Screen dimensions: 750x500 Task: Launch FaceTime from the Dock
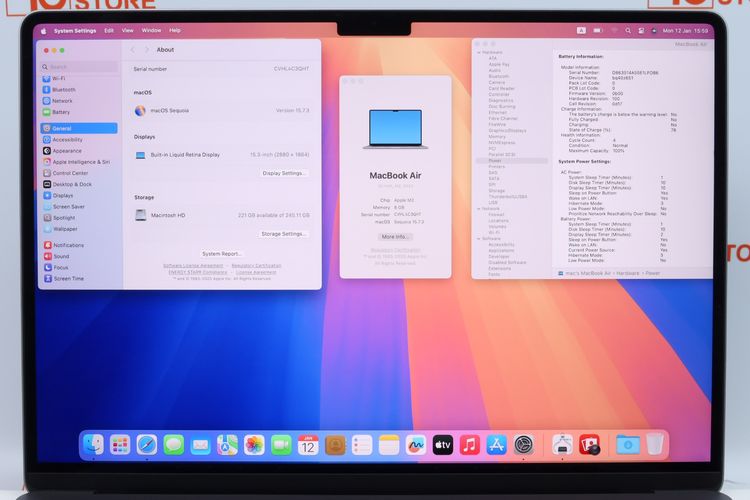pyautogui.click(x=281, y=445)
